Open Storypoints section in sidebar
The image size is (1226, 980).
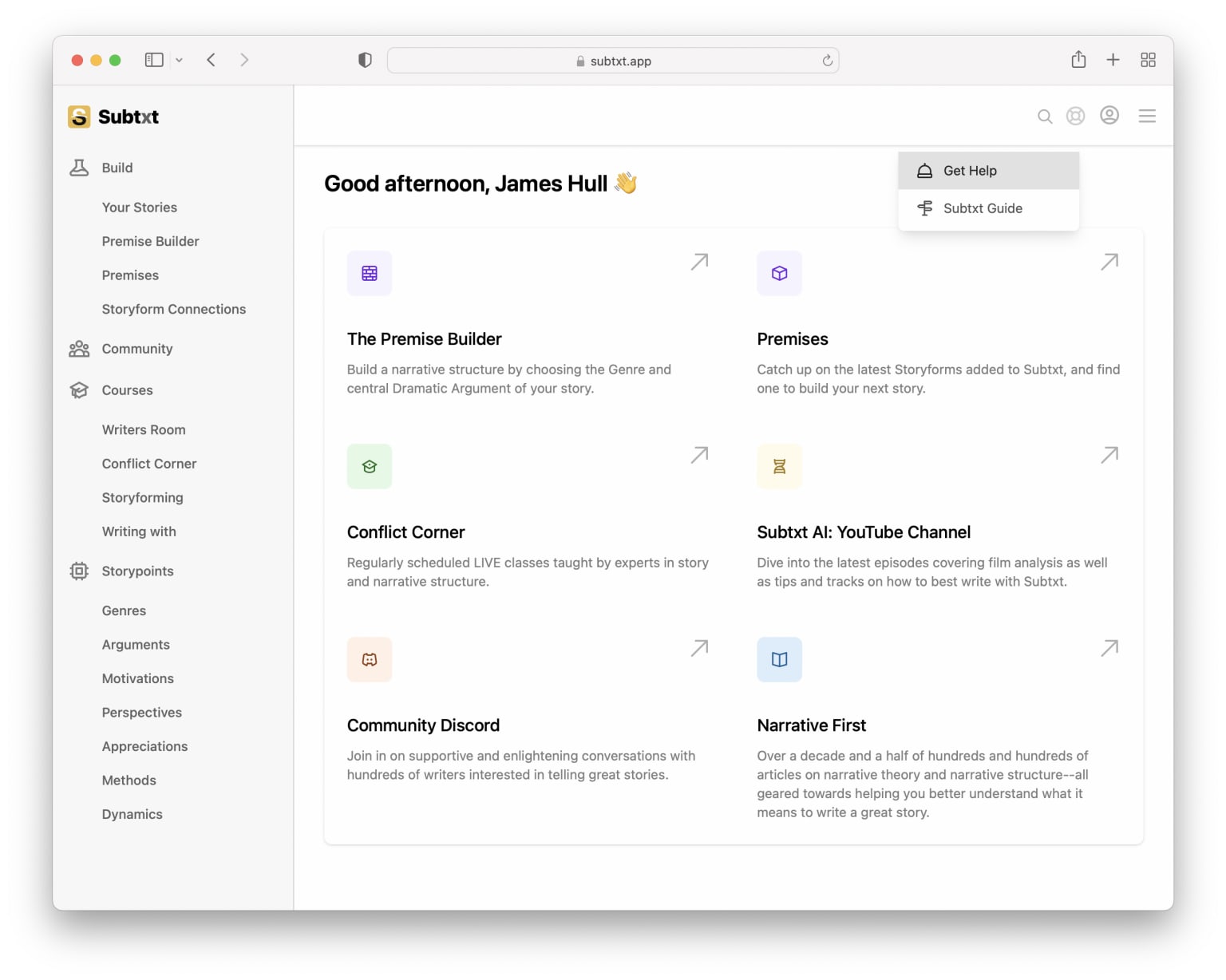click(137, 571)
